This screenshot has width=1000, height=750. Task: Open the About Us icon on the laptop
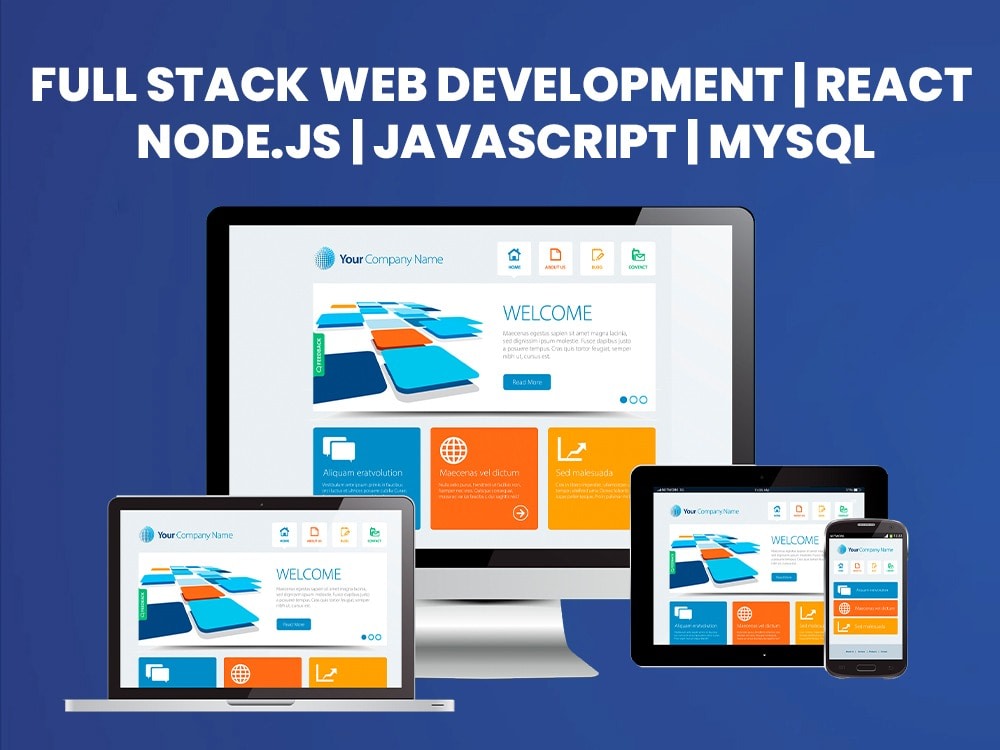tap(314, 534)
